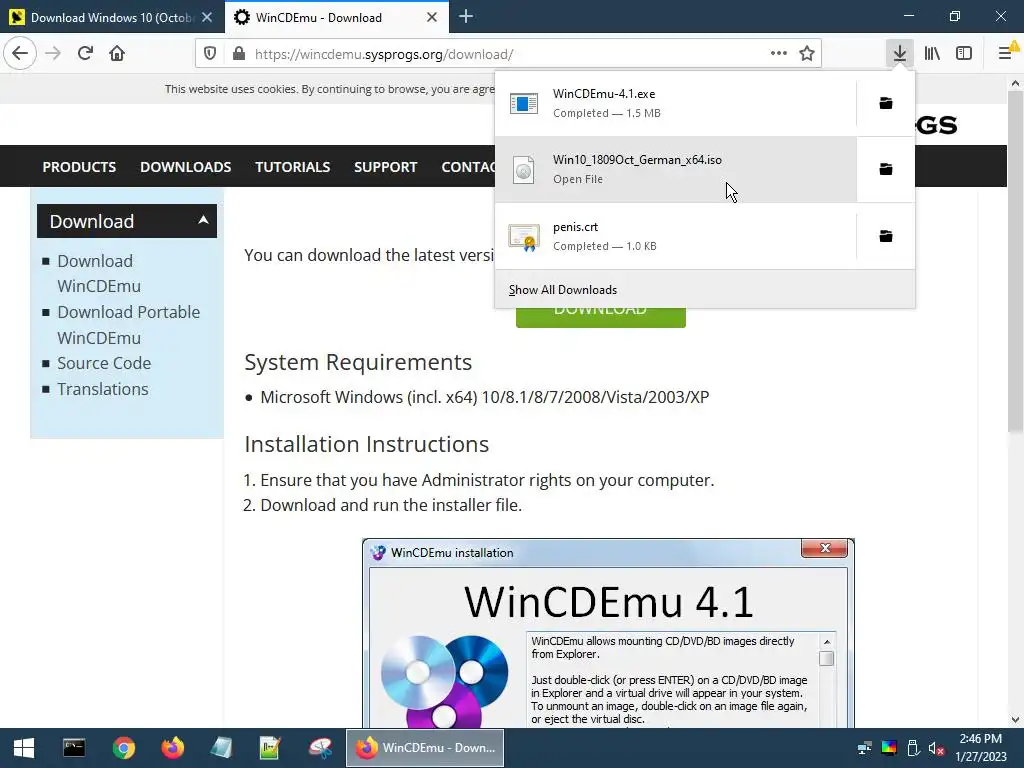Open the SUPPORT nav menu
1024x768 pixels.
[385, 167]
